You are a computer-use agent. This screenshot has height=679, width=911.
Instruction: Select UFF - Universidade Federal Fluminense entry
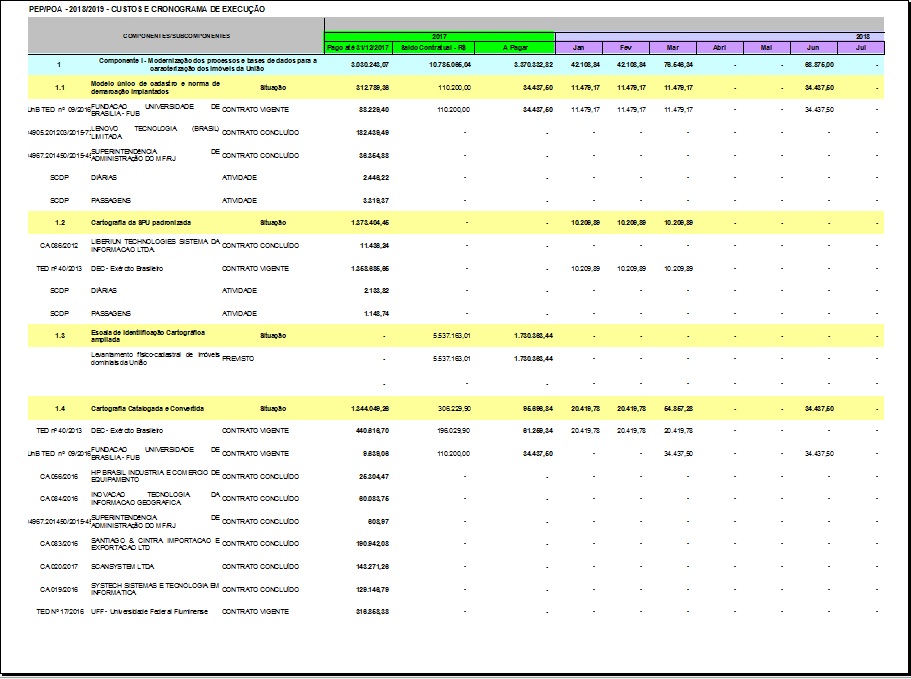[149, 611]
